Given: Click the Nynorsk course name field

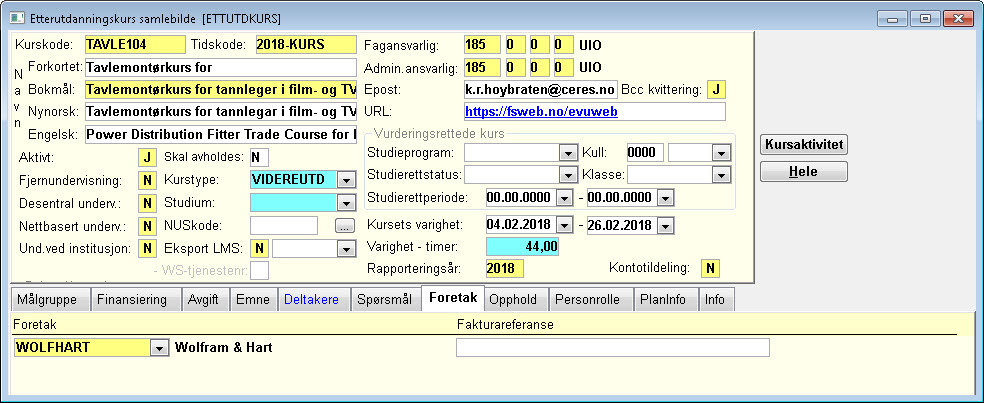Looking at the screenshot, I should point(220,112).
